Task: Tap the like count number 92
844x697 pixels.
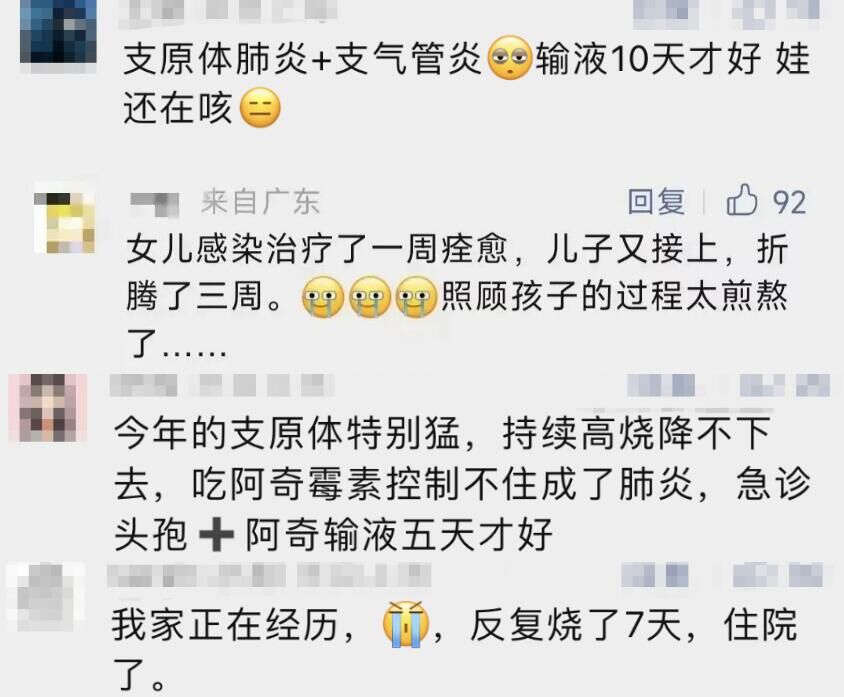Action: 790,202
